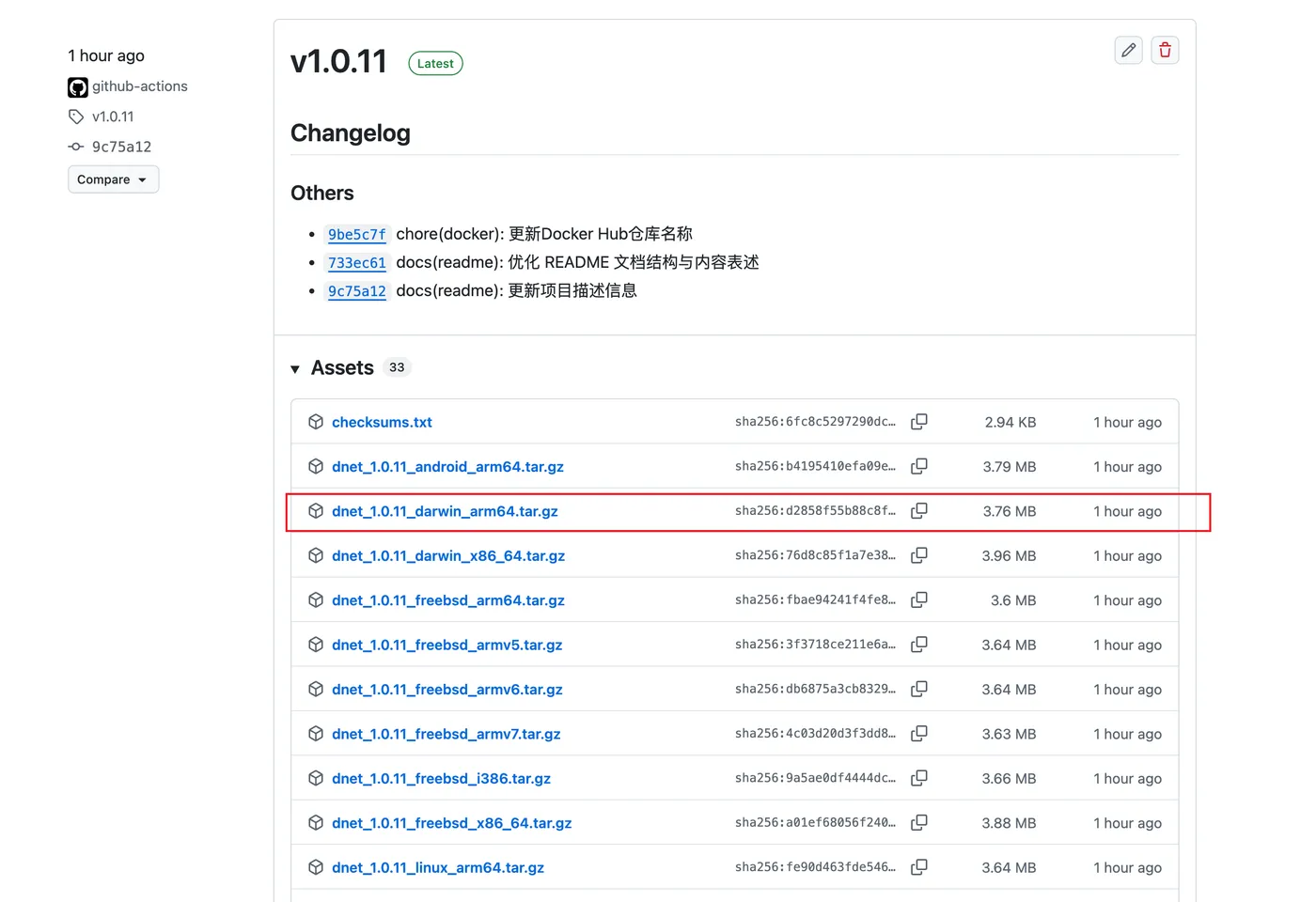This screenshot has height=902, width=1316.
Task: Copy sha256 hash for darwin_x86_64 asset
Action: click(919, 555)
